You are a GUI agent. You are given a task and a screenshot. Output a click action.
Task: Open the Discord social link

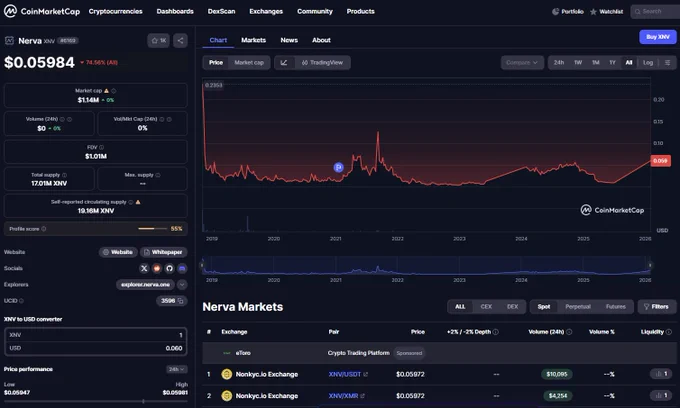pyautogui.click(x=182, y=268)
